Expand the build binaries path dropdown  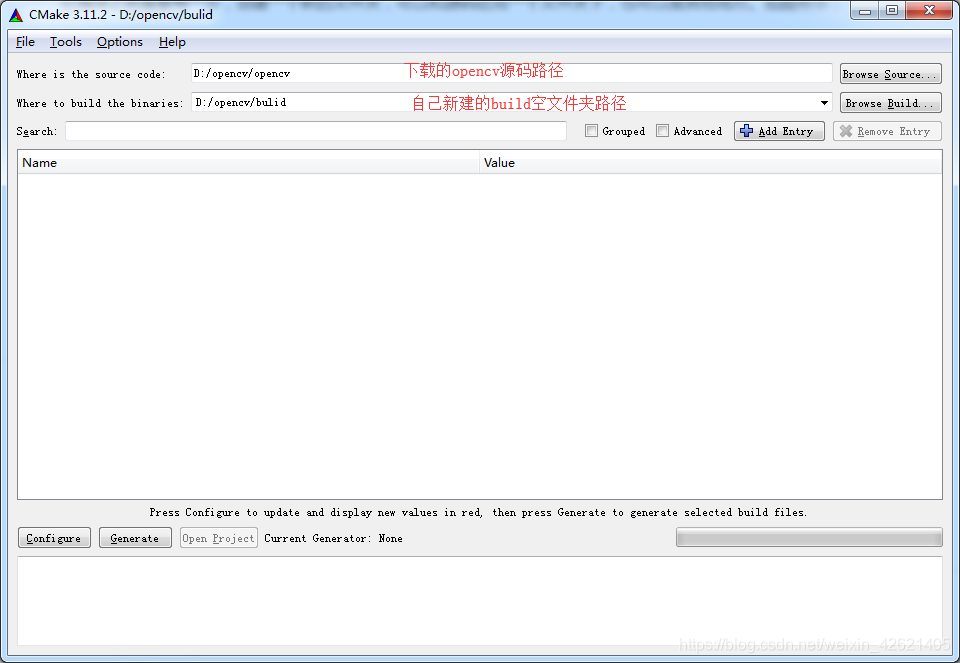(824, 103)
